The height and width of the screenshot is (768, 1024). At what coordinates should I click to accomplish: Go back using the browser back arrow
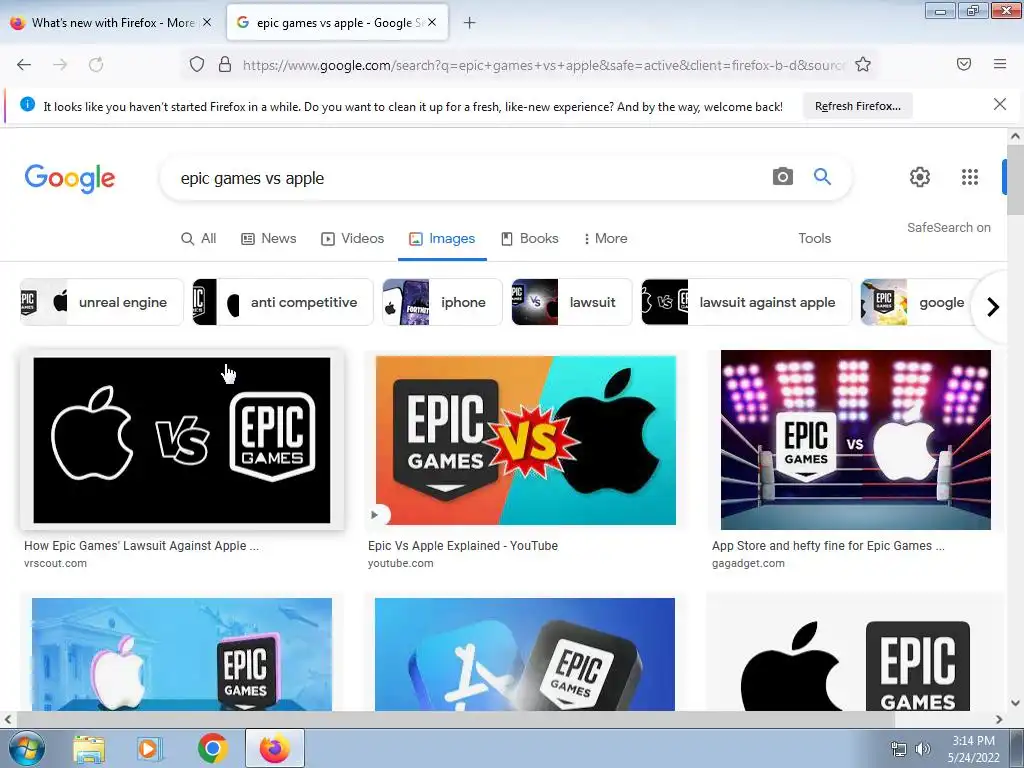24,64
